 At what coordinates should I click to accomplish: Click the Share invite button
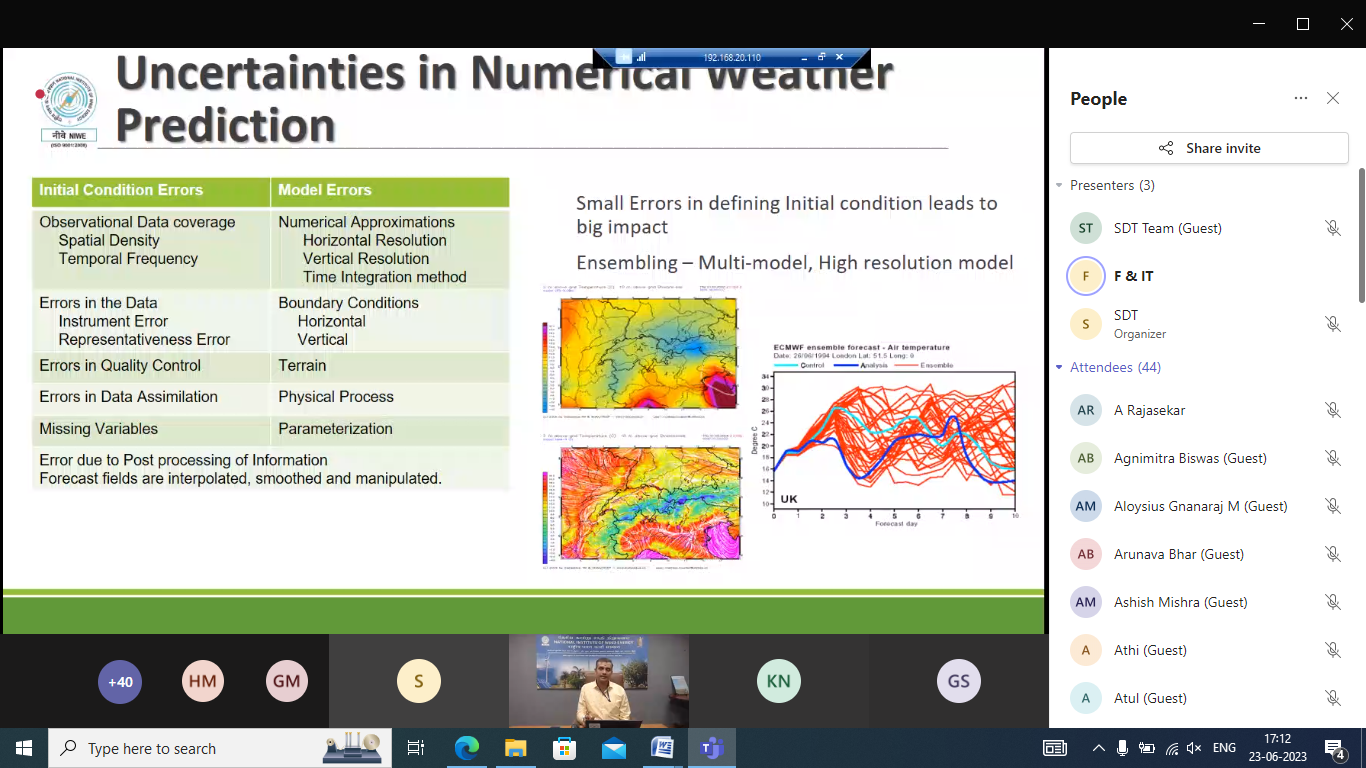[1209, 148]
